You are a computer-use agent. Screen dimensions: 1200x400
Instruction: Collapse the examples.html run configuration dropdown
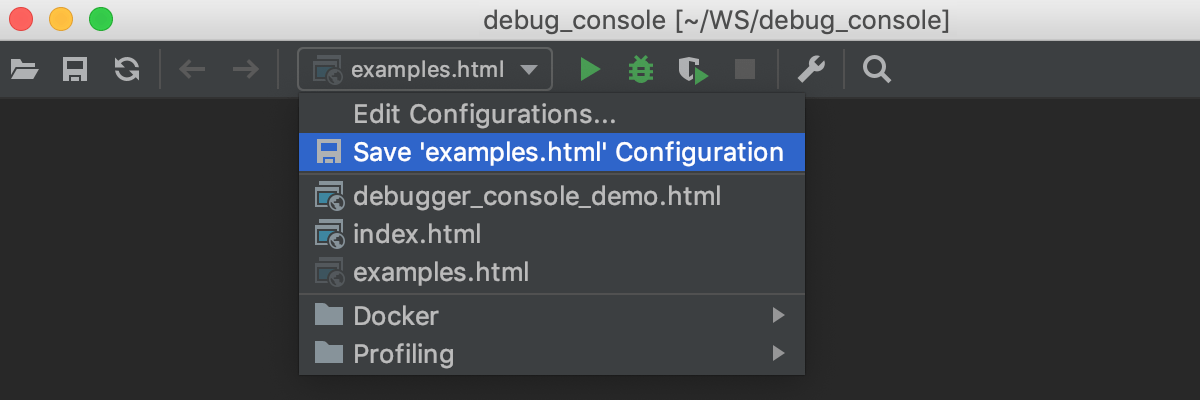tap(425, 70)
